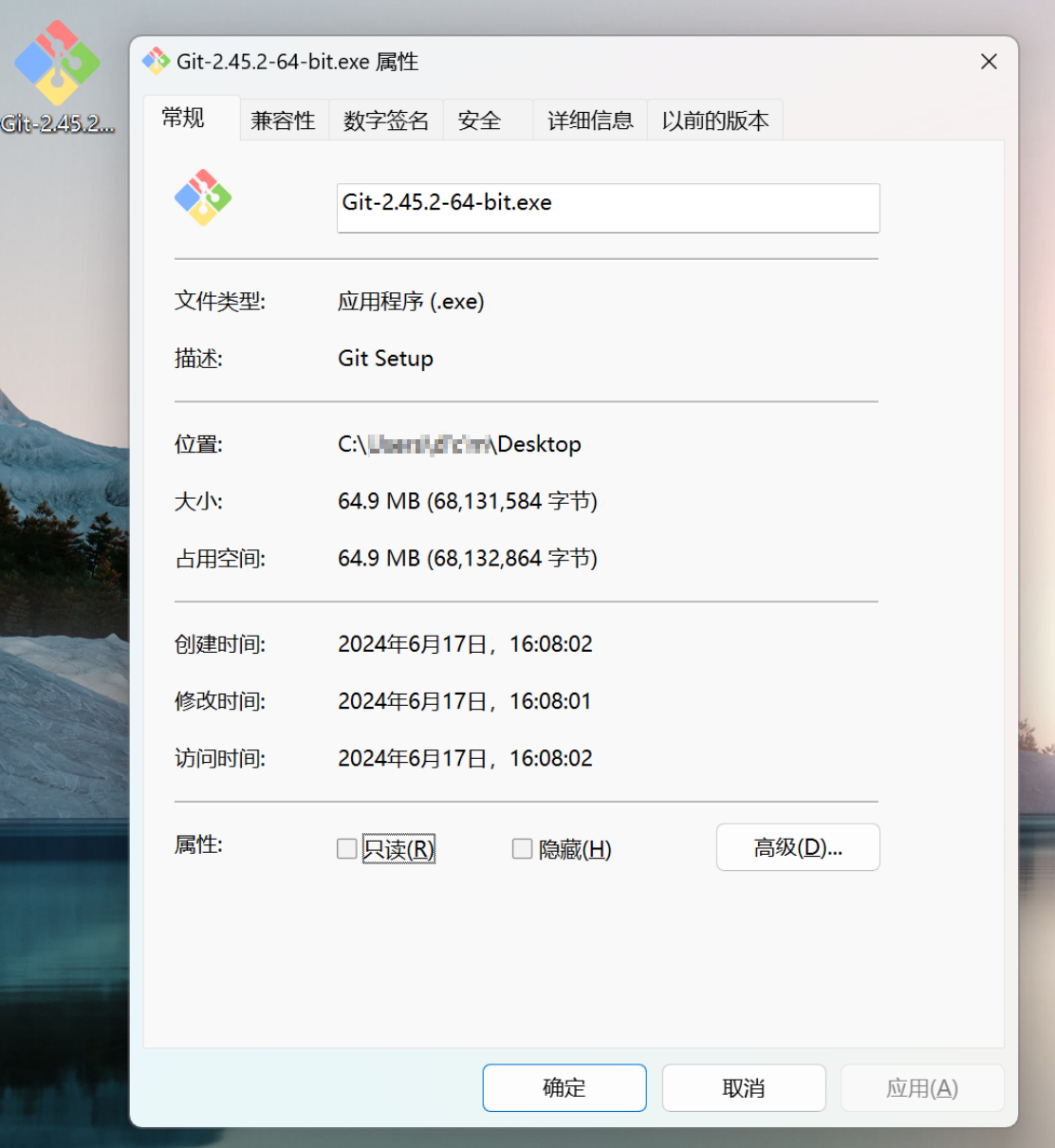Open the 以前的版本 tab

tap(715, 120)
